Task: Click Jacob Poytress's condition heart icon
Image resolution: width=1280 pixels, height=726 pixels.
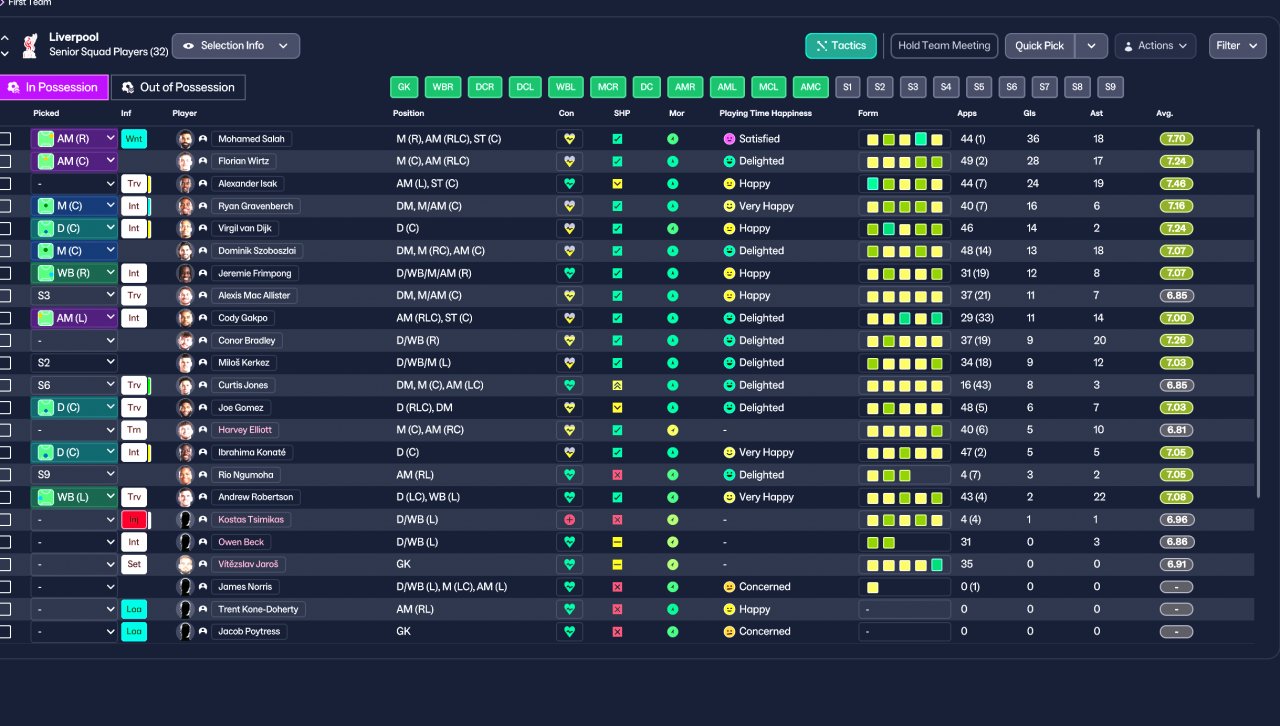Action: tap(570, 632)
